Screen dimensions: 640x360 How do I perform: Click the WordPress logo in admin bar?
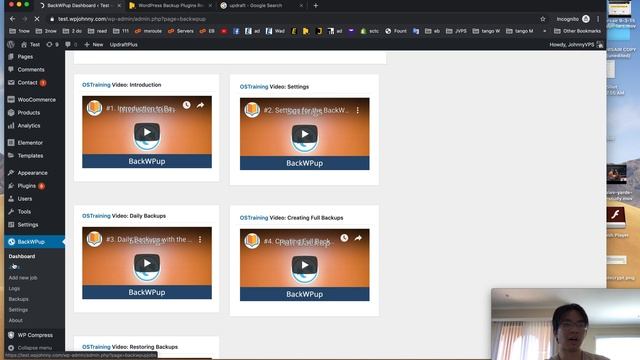click(x=11, y=44)
